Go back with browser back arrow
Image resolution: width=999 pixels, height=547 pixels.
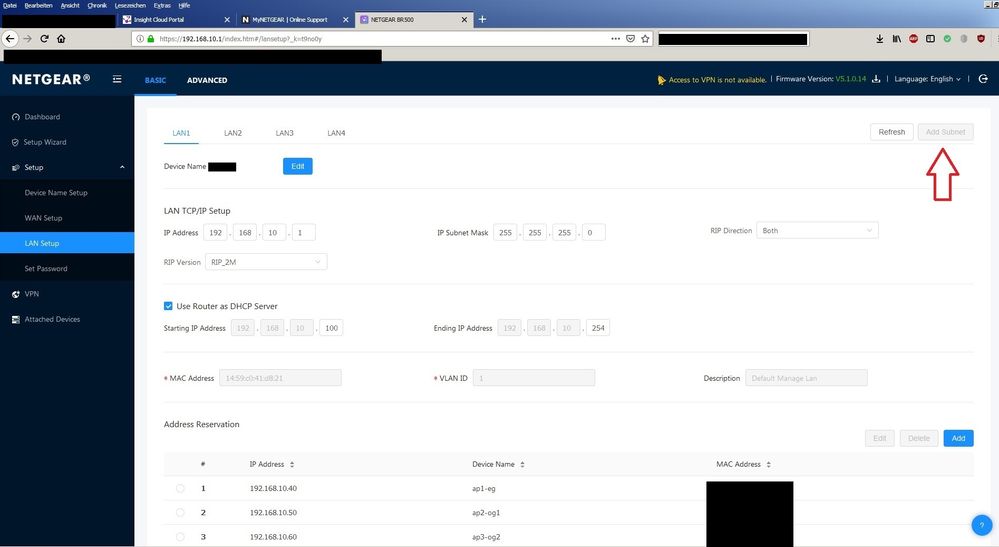click(10, 39)
